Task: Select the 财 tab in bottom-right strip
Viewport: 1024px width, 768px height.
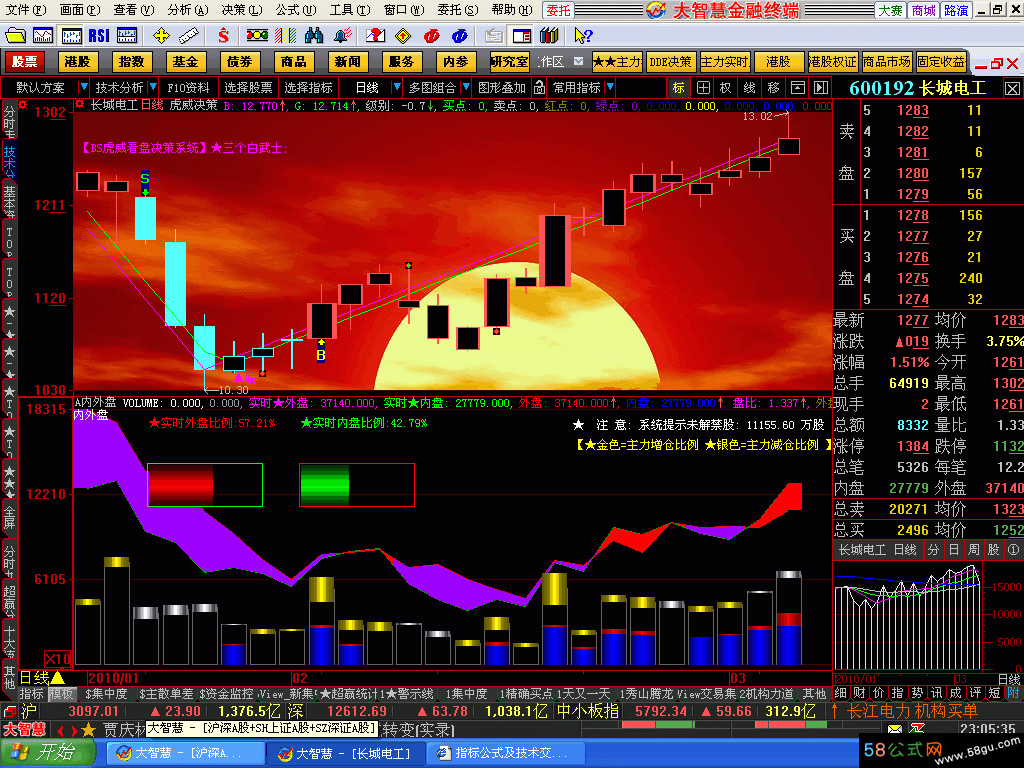Action: (859, 694)
